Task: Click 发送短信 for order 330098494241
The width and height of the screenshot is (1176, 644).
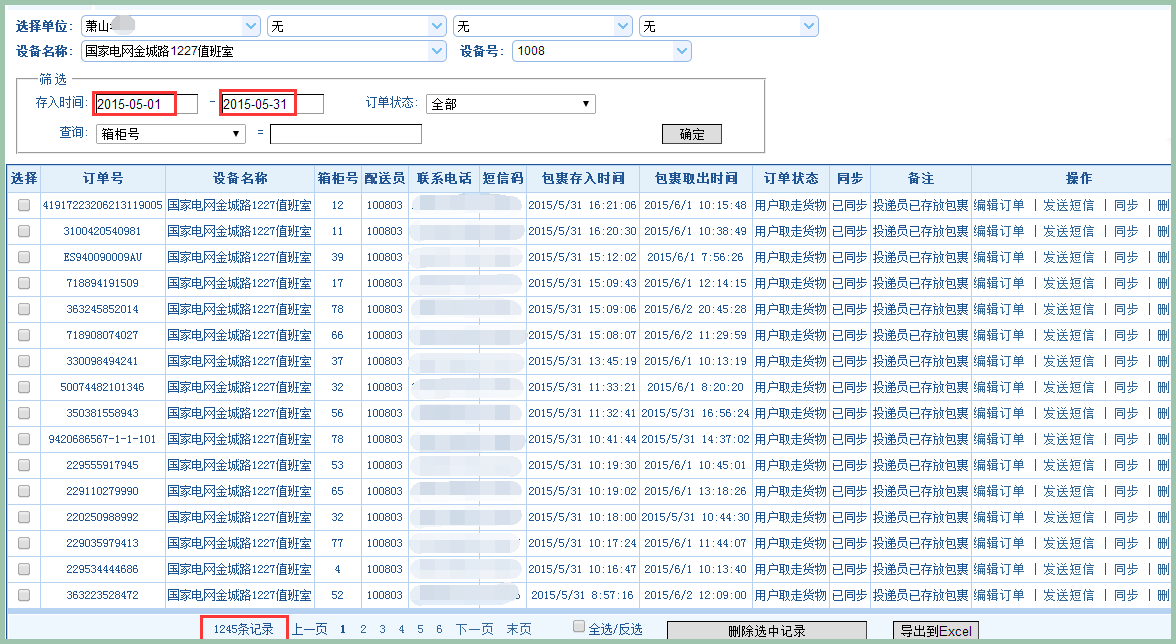Action: click(x=1069, y=361)
